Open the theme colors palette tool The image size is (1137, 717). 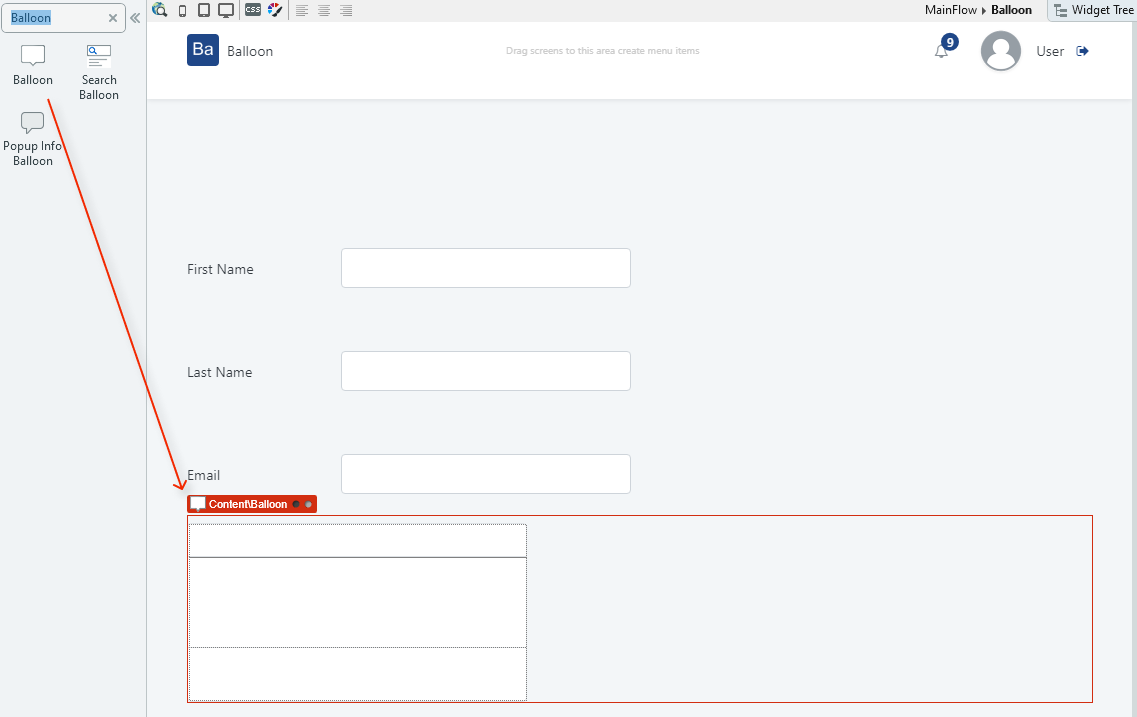pyautogui.click(x=276, y=10)
